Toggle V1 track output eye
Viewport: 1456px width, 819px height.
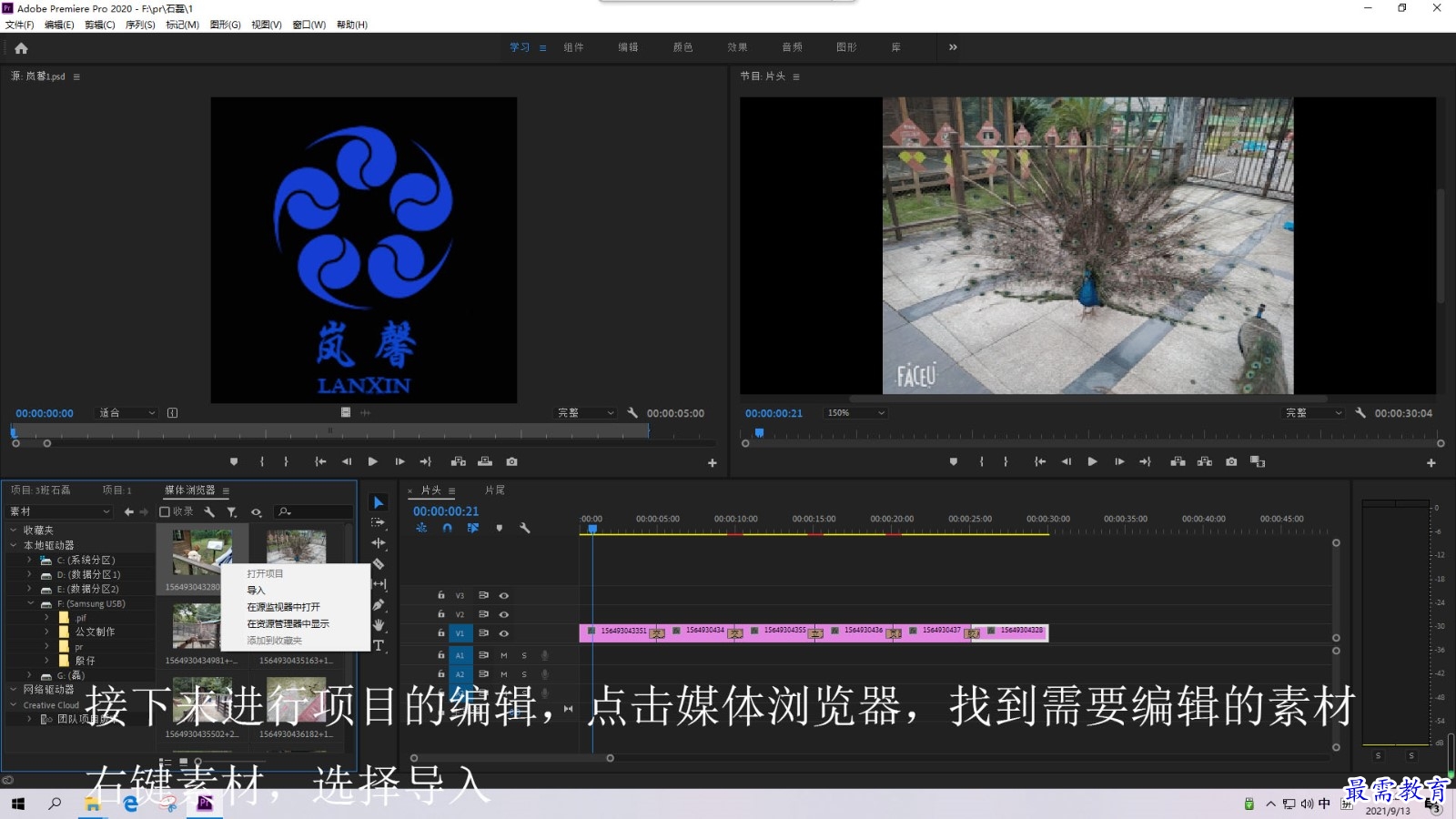pos(503,633)
